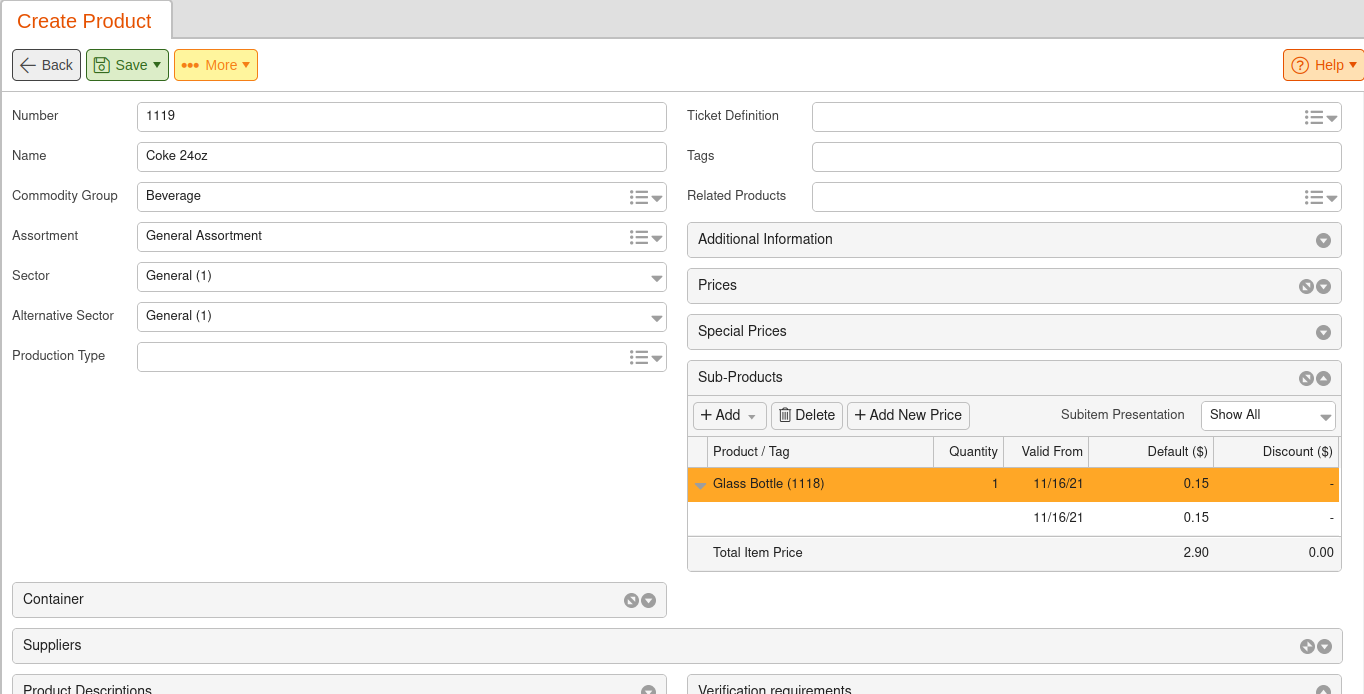Click the Total discount 0.00 value
This screenshot has height=694, width=1364.
tap(1321, 553)
